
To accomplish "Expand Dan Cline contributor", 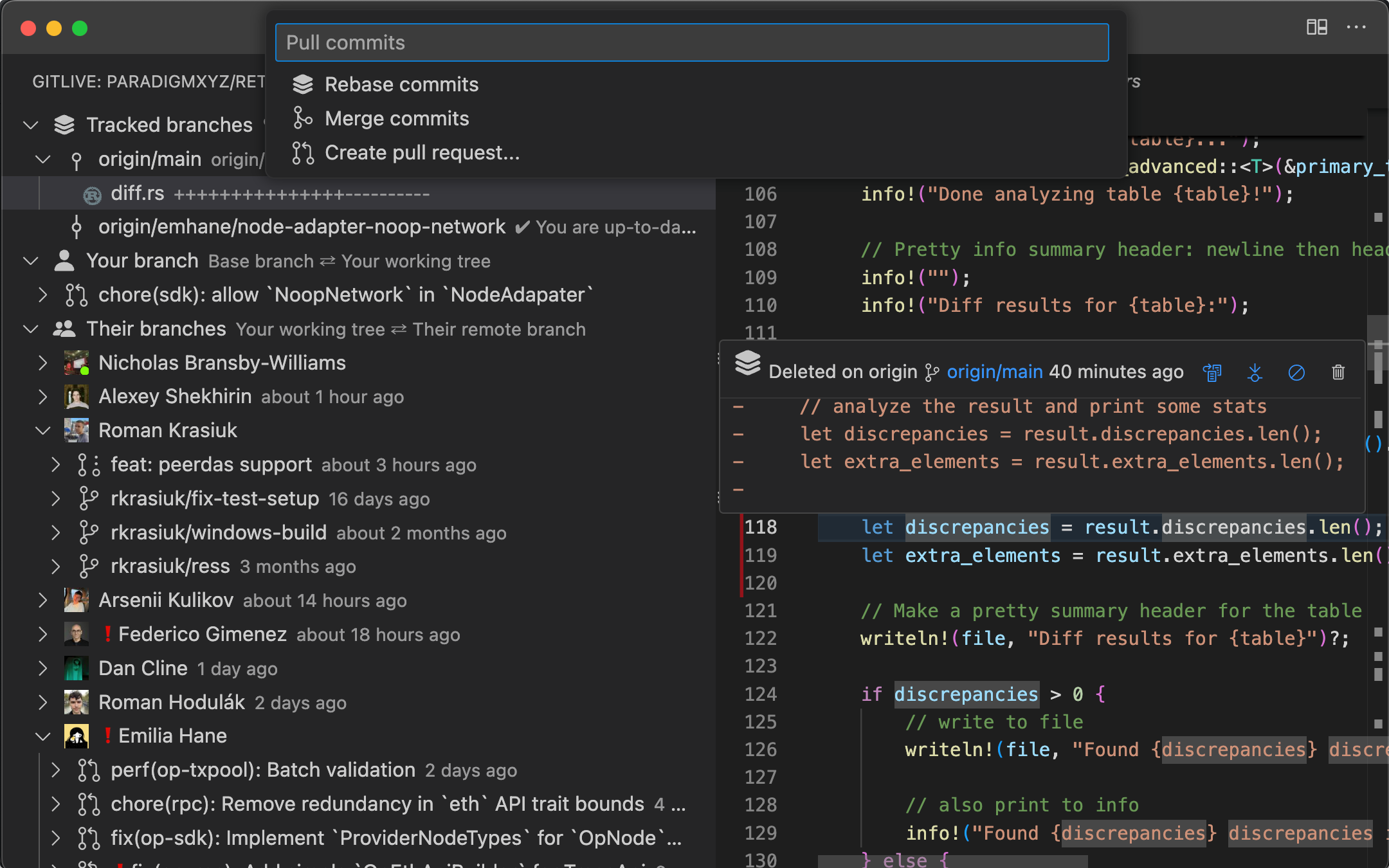I will [x=42, y=668].
